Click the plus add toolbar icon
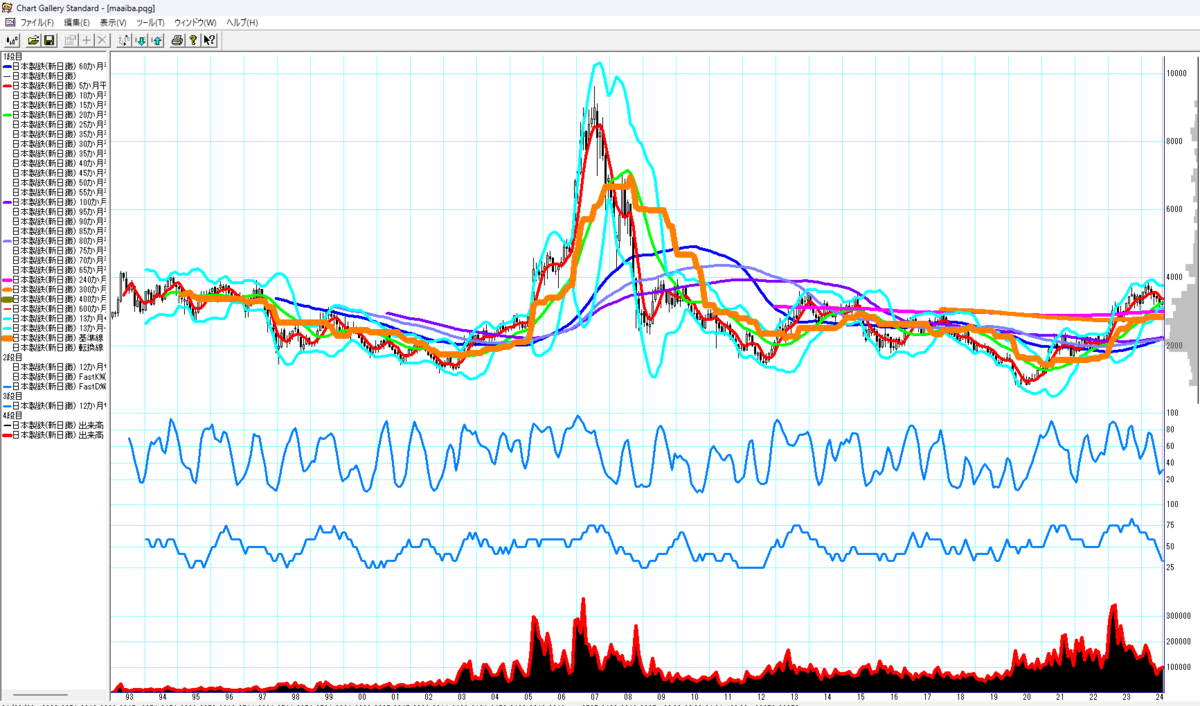 [x=87, y=40]
